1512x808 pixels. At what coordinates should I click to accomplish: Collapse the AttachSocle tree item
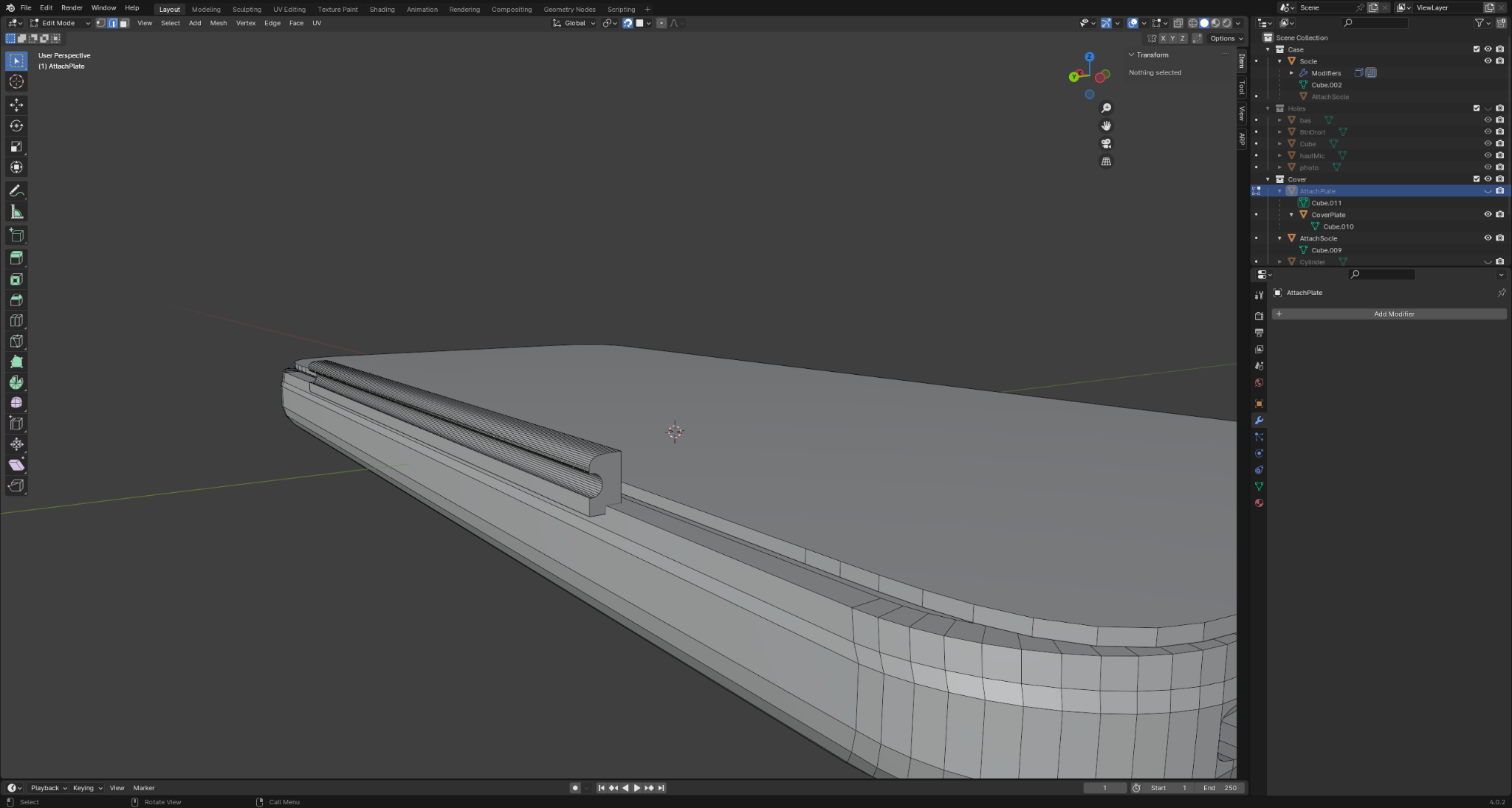[1279, 238]
